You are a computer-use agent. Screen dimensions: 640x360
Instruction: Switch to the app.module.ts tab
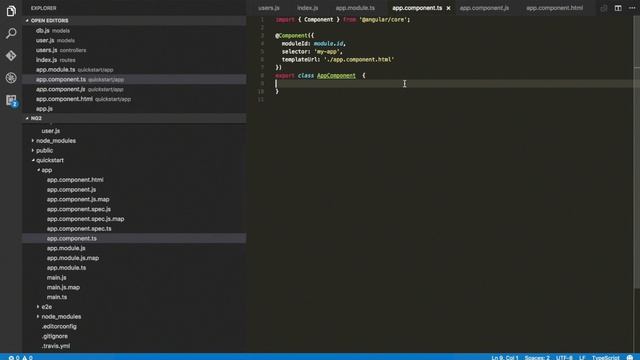tap(355, 8)
